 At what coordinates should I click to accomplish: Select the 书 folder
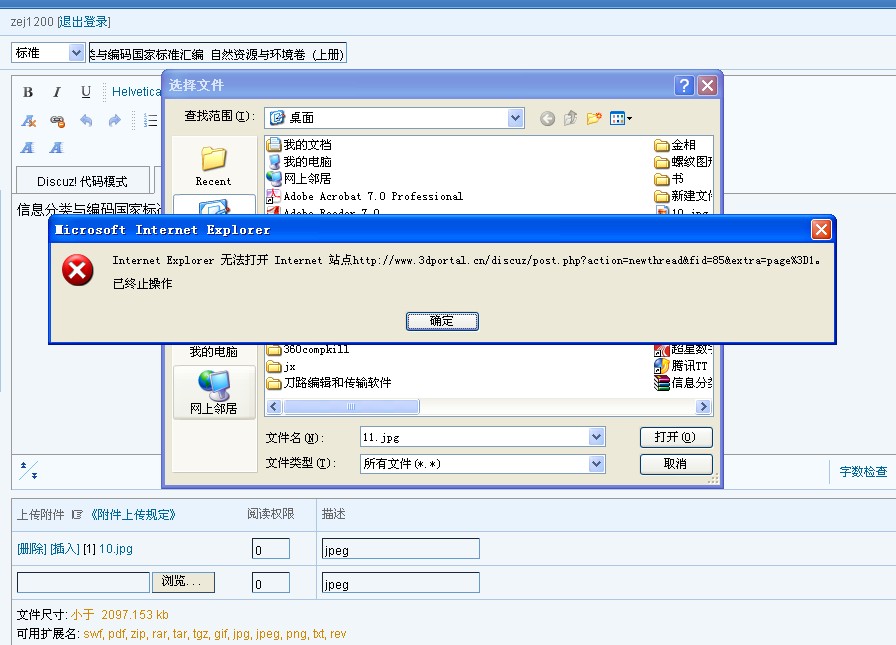click(x=669, y=179)
